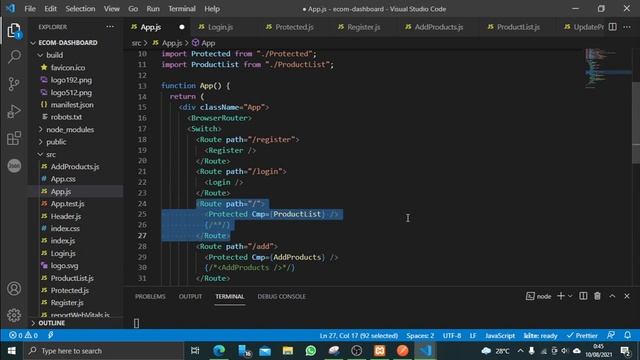Open the Help menu
This screenshot has width=640, height=360.
point(212,9)
